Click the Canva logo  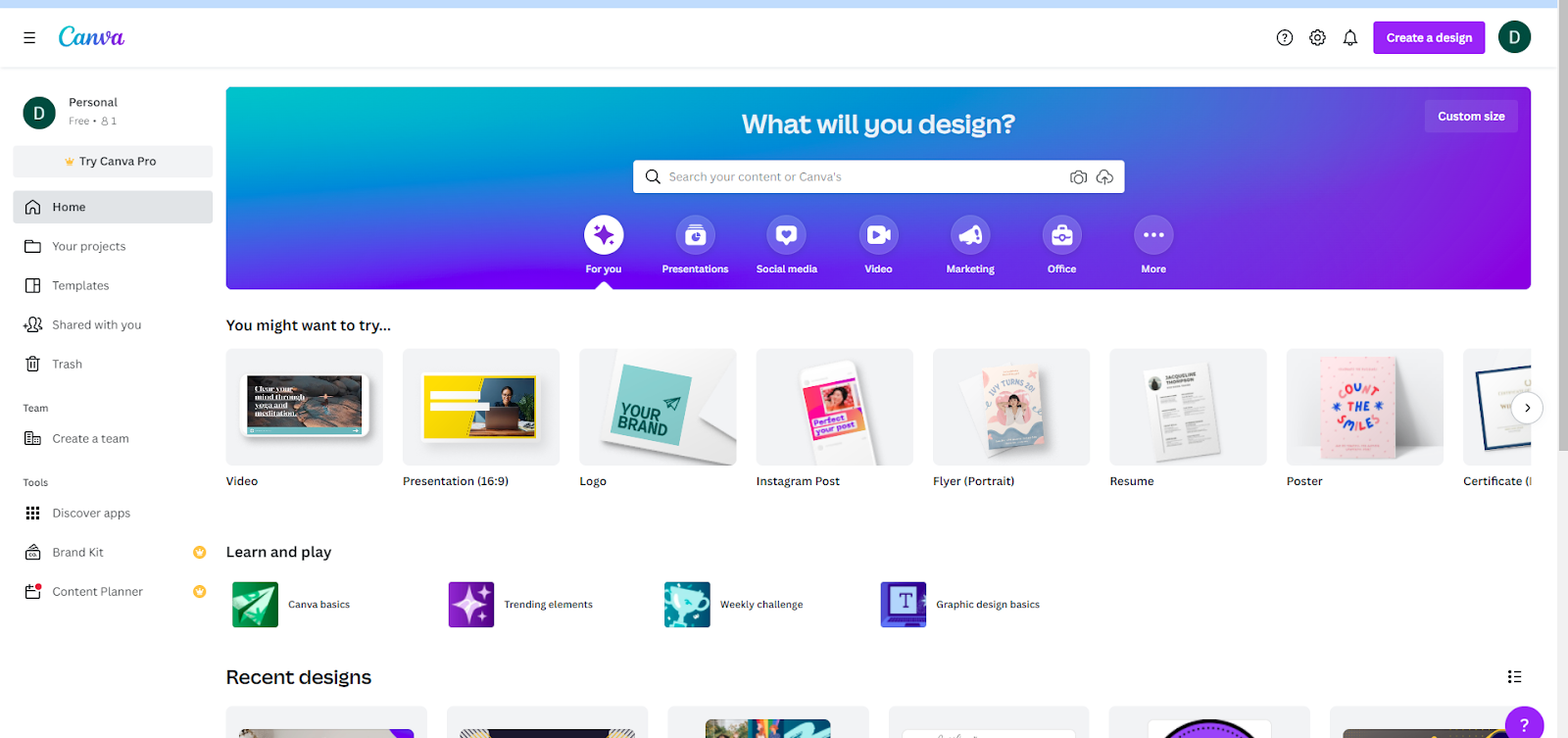pyautogui.click(x=91, y=37)
